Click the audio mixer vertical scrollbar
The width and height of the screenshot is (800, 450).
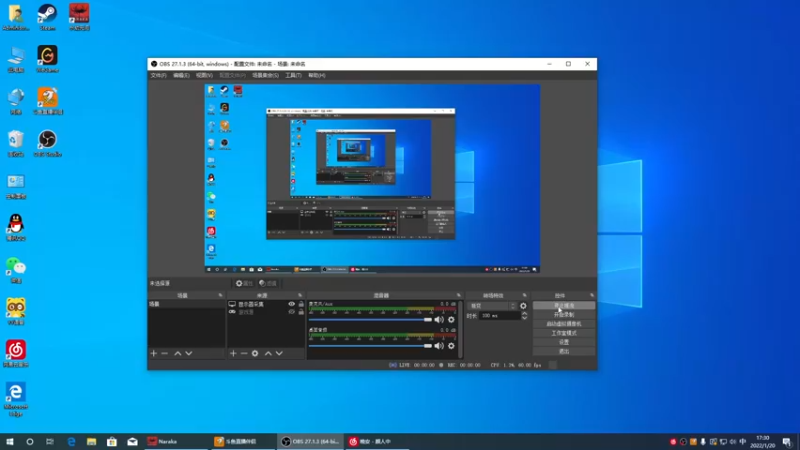[x=460, y=329]
